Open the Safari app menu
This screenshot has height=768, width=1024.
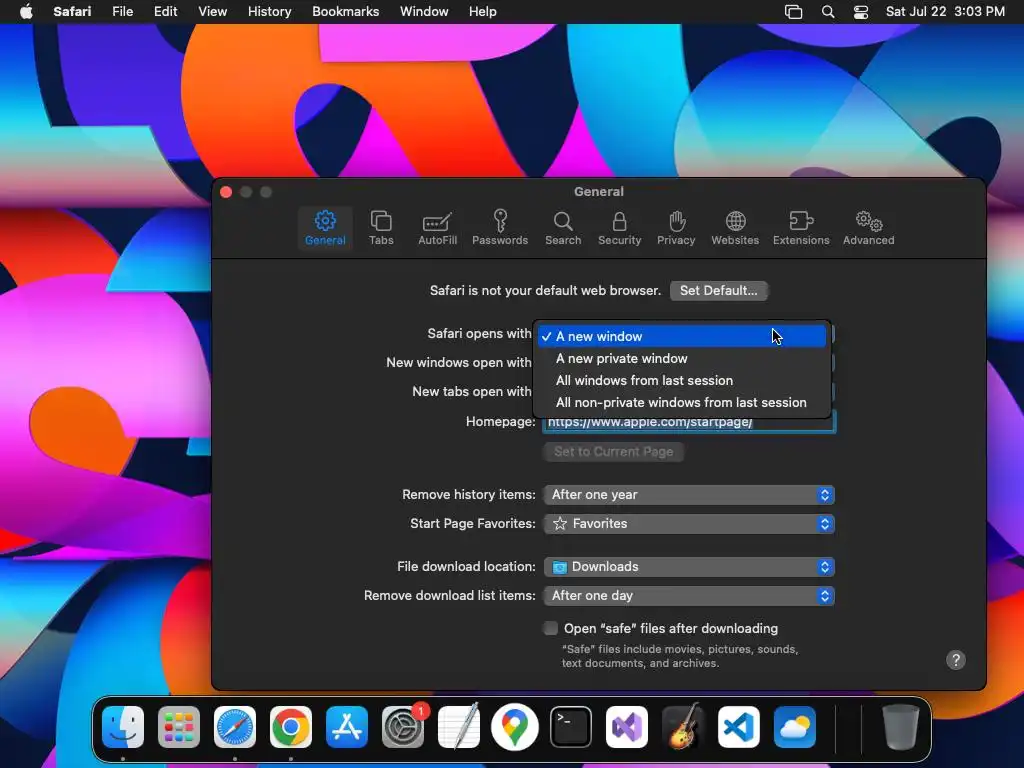click(72, 12)
